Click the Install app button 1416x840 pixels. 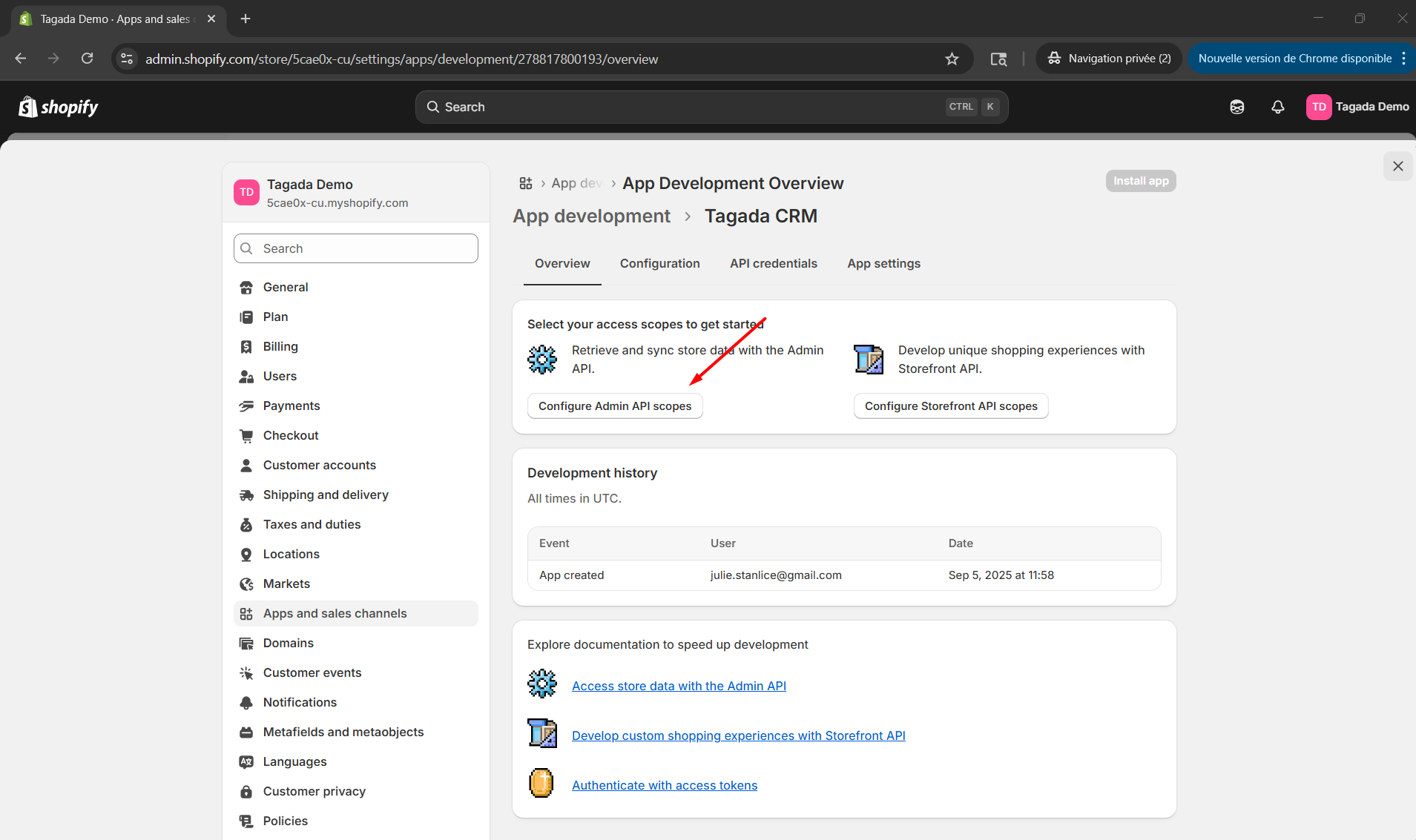[x=1141, y=181]
